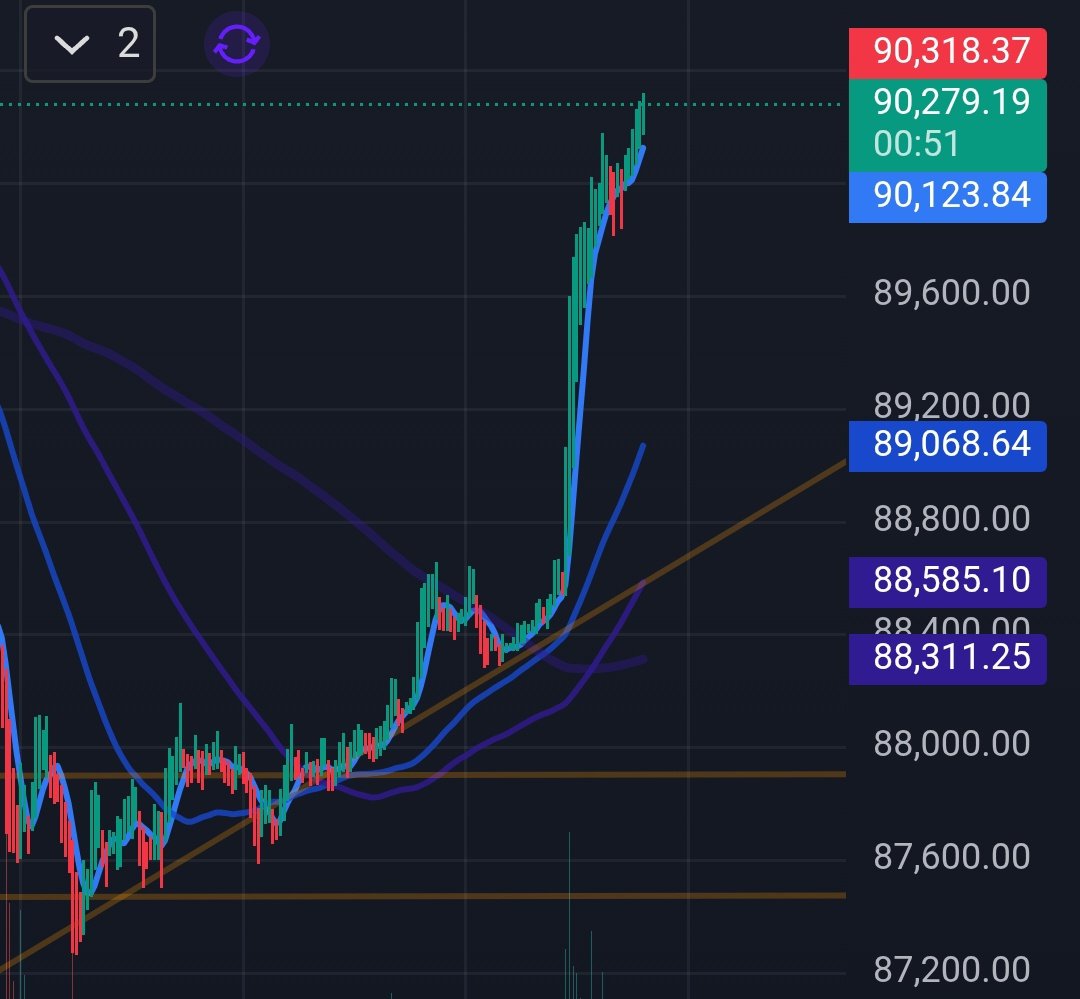
Task: Tap the green countdown price label 90,279.19
Action: pyautogui.click(x=946, y=103)
